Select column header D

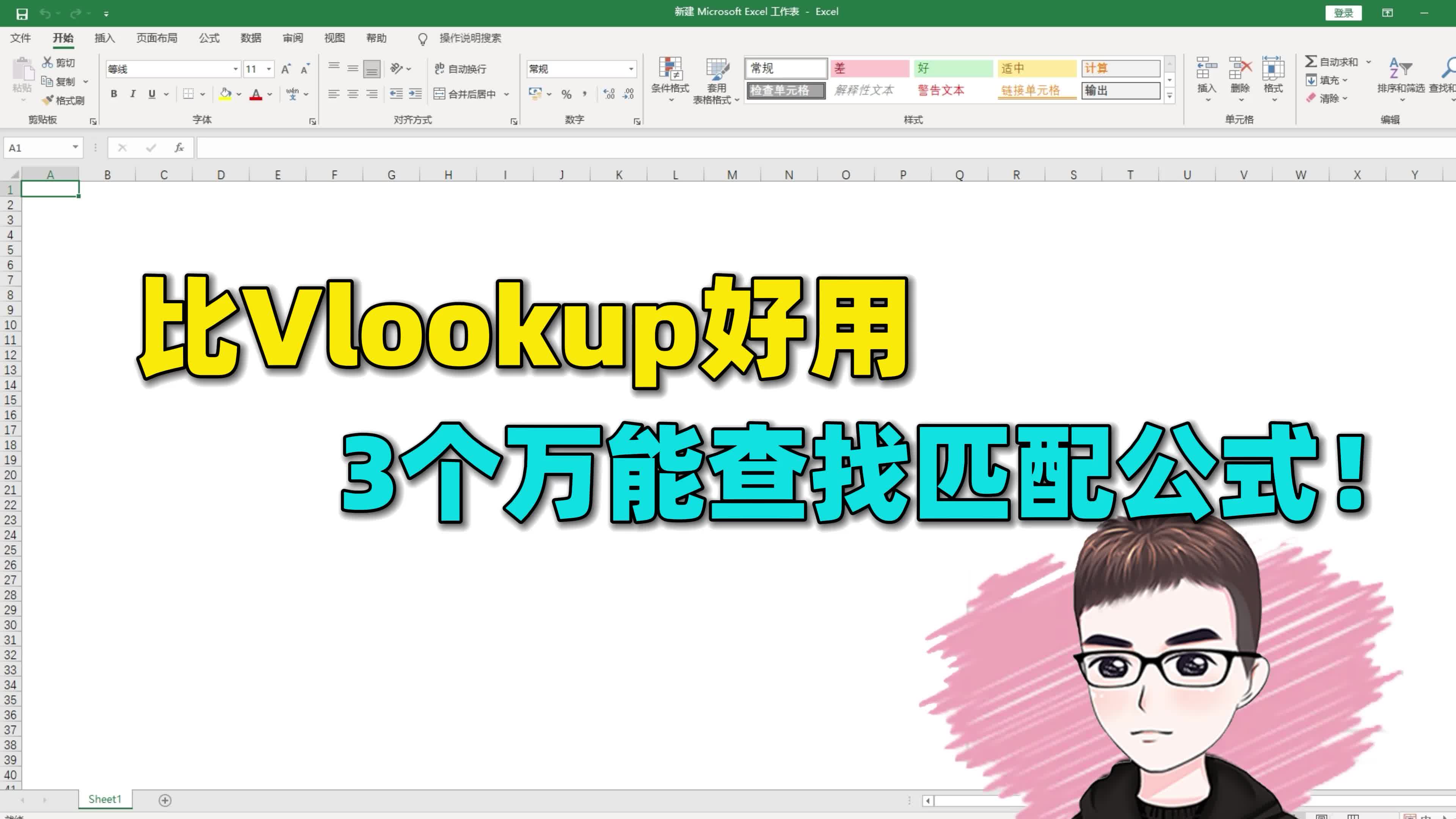coord(221,175)
